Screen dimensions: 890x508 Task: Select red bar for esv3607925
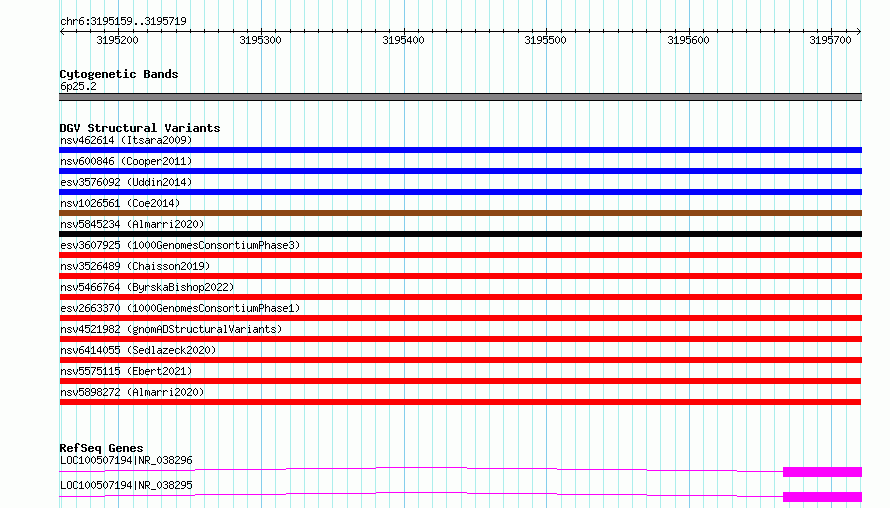pyautogui.click(x=460, y=255)
